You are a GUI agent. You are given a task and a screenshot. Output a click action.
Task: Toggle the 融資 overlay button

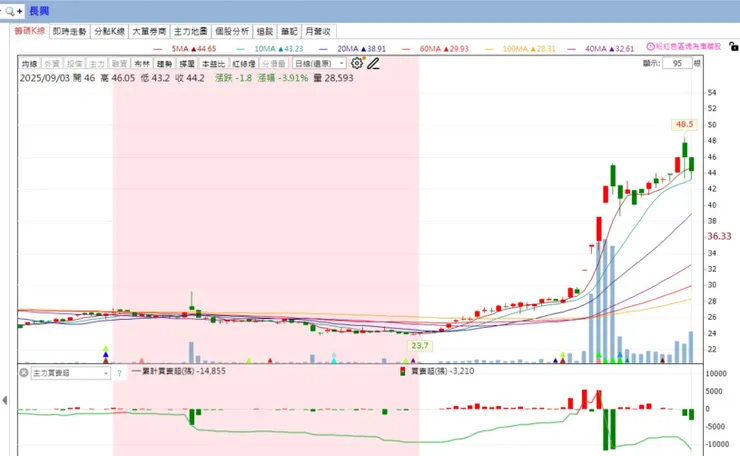coord(119,63)
